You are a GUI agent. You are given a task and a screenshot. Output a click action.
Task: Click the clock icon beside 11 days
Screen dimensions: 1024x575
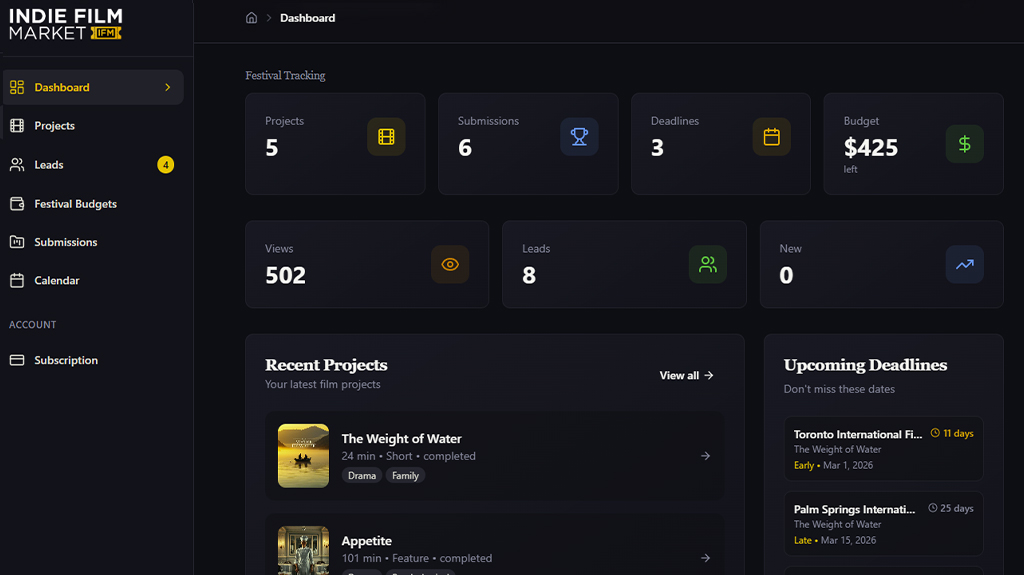(x=935, y=433)
